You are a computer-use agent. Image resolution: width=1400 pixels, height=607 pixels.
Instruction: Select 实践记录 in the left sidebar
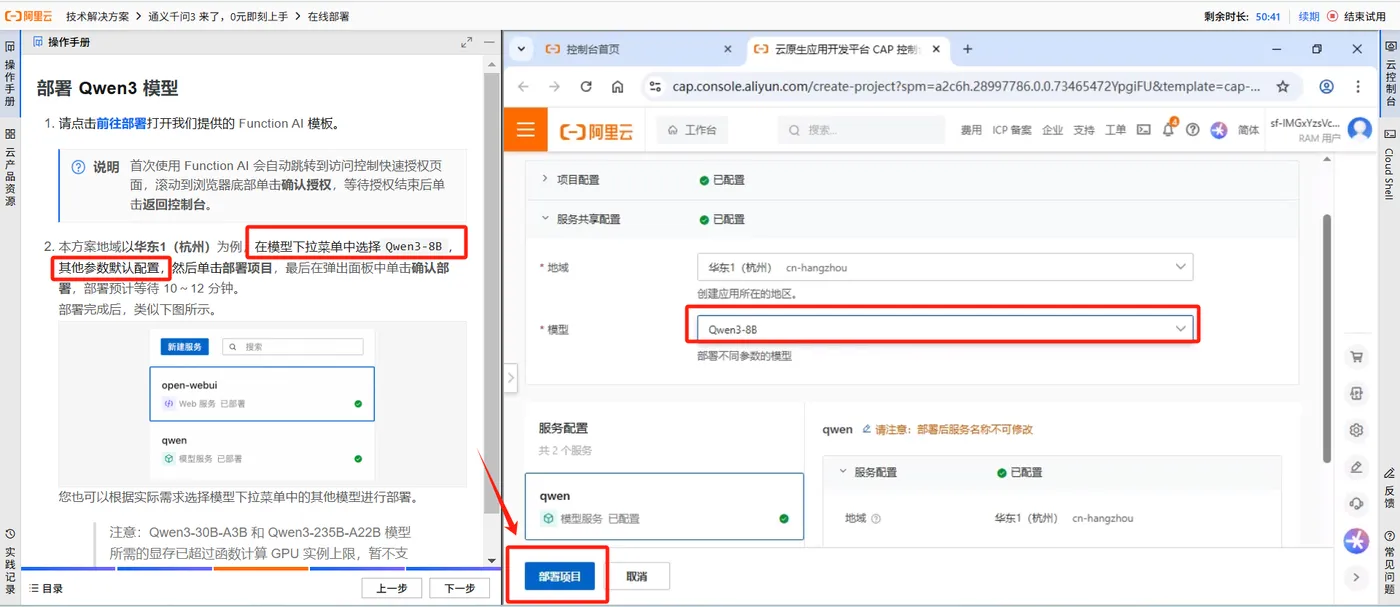[x=10, y=562]
